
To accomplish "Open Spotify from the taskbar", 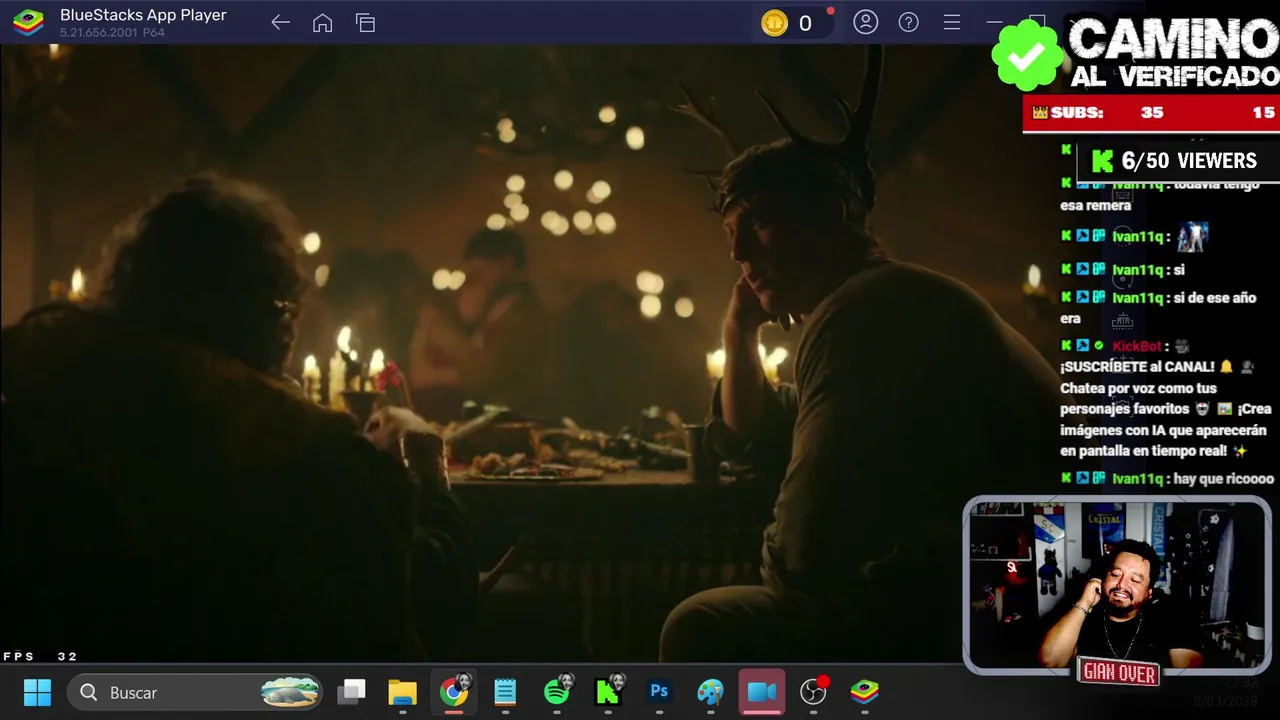I will coord(557,692).
